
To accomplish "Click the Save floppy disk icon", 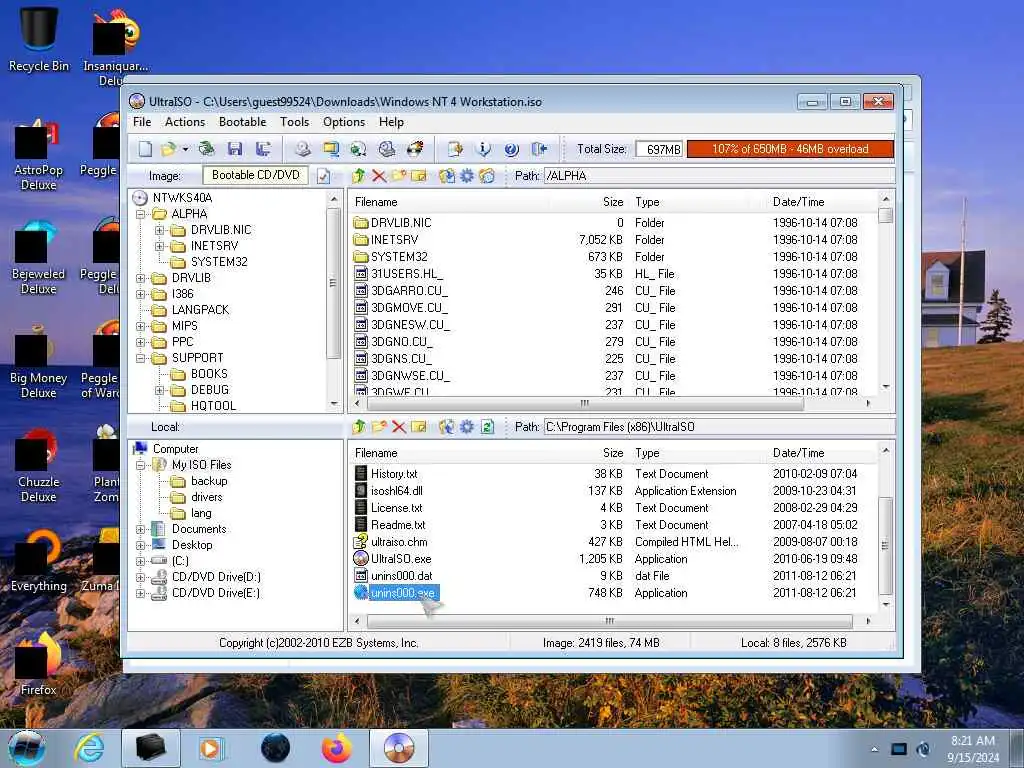I will [x=234, y=149].
